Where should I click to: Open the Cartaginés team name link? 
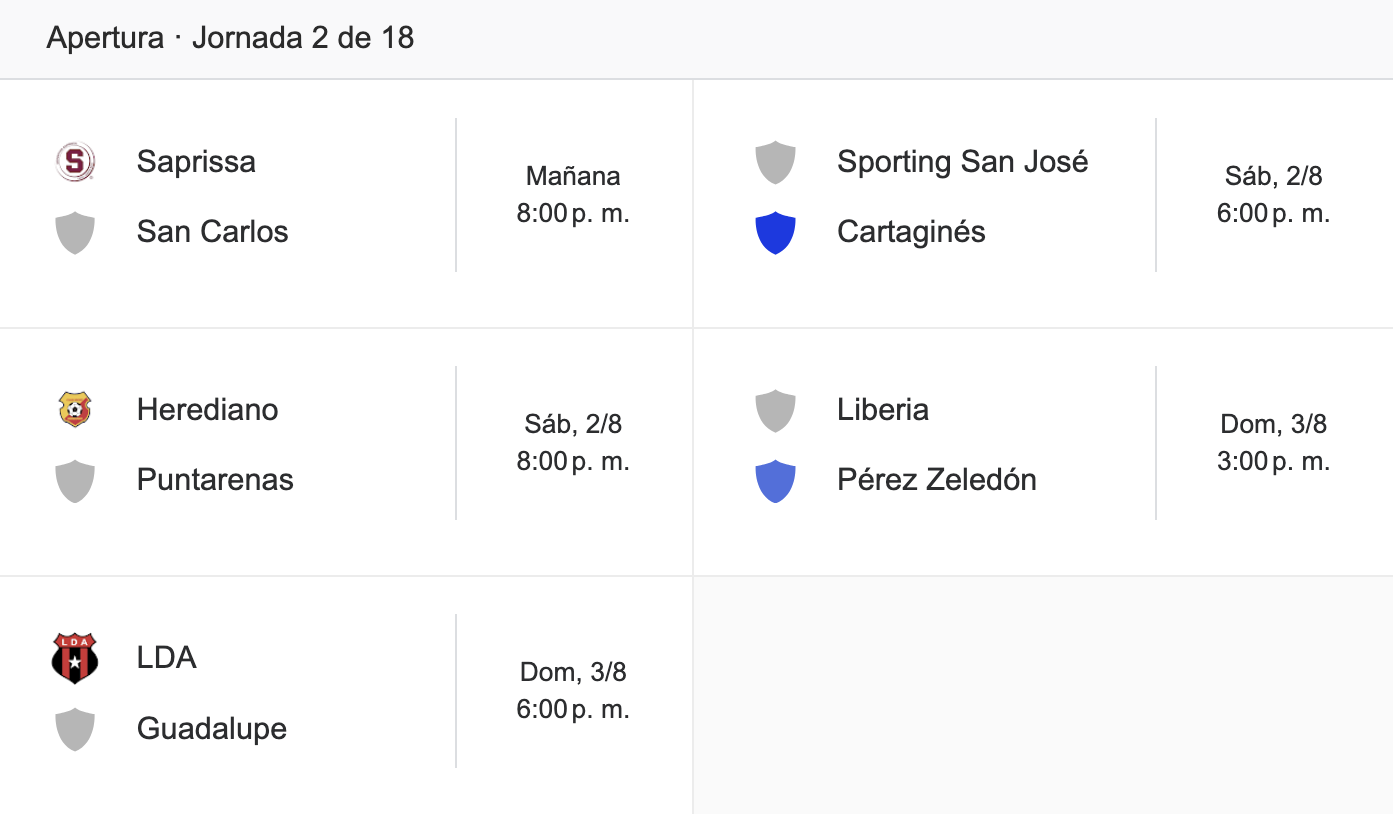pos(911,232)
